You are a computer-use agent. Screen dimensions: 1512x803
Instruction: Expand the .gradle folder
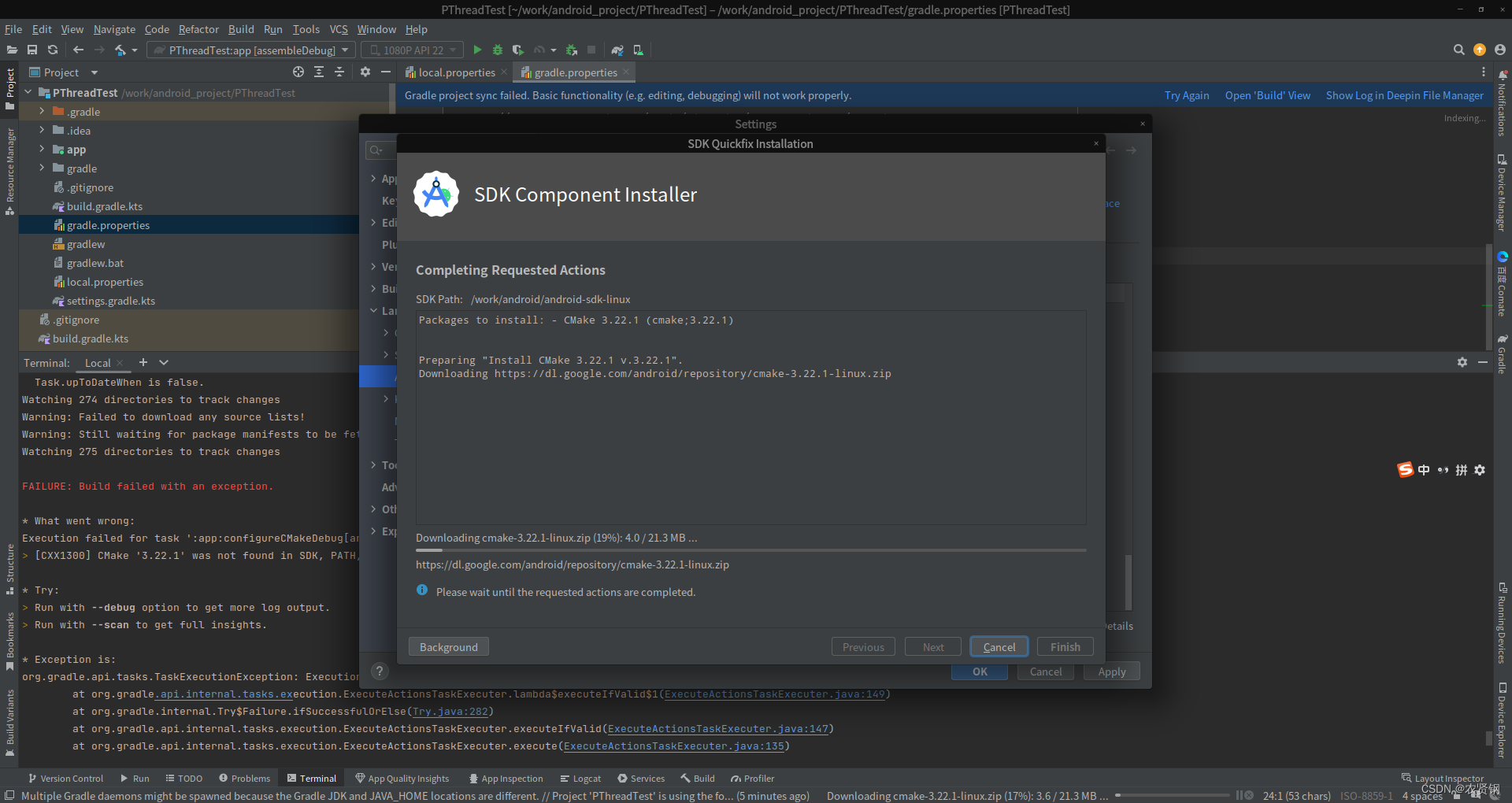(42, 111)
